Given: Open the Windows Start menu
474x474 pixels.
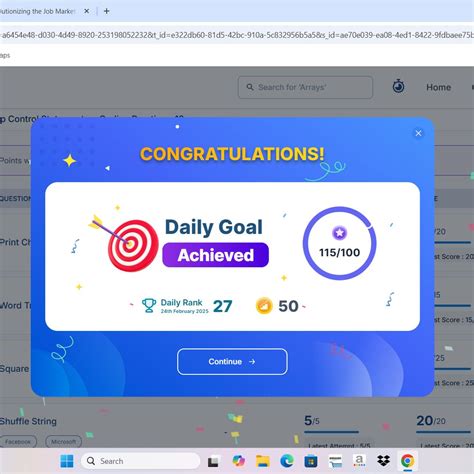Looking at the screenshot, I should click(67, 461).
